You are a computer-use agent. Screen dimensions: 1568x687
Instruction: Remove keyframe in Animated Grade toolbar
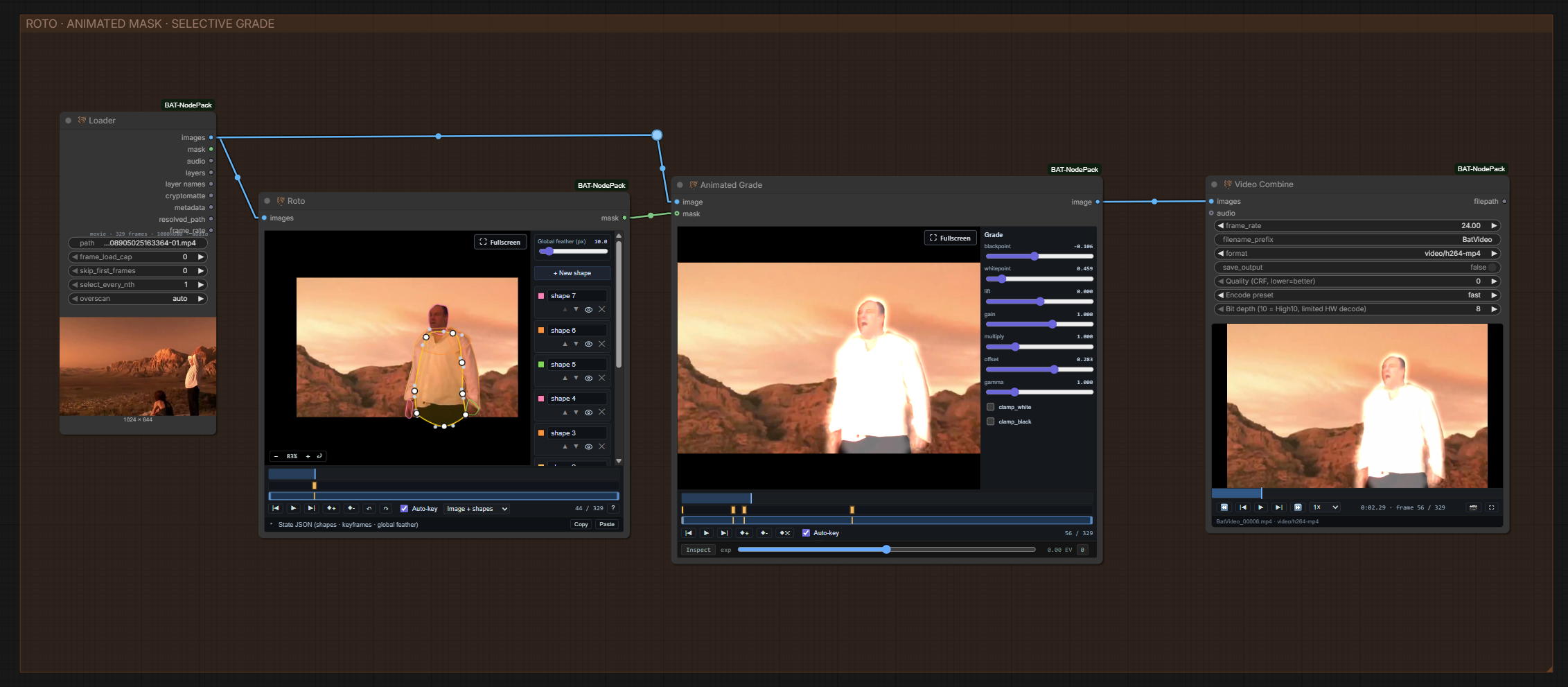coord(764,533)
